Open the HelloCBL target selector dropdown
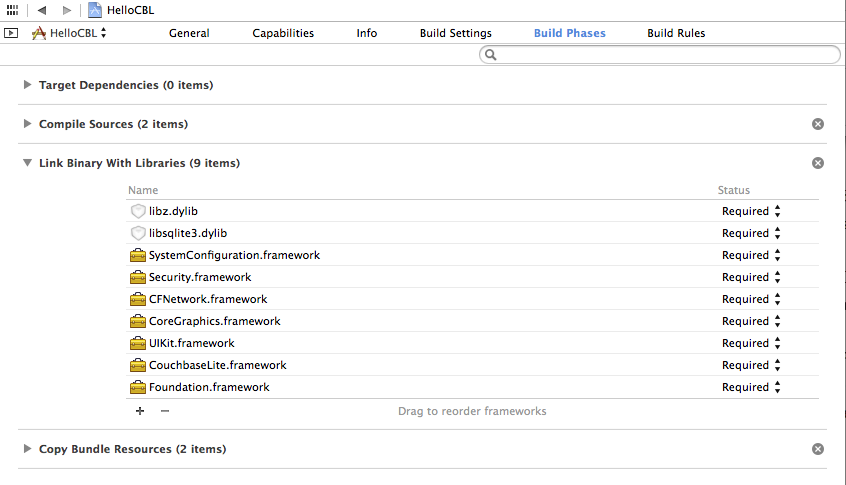Image resolution: width=846 pixels, height=485 pixels. click(x=70, y=33)
